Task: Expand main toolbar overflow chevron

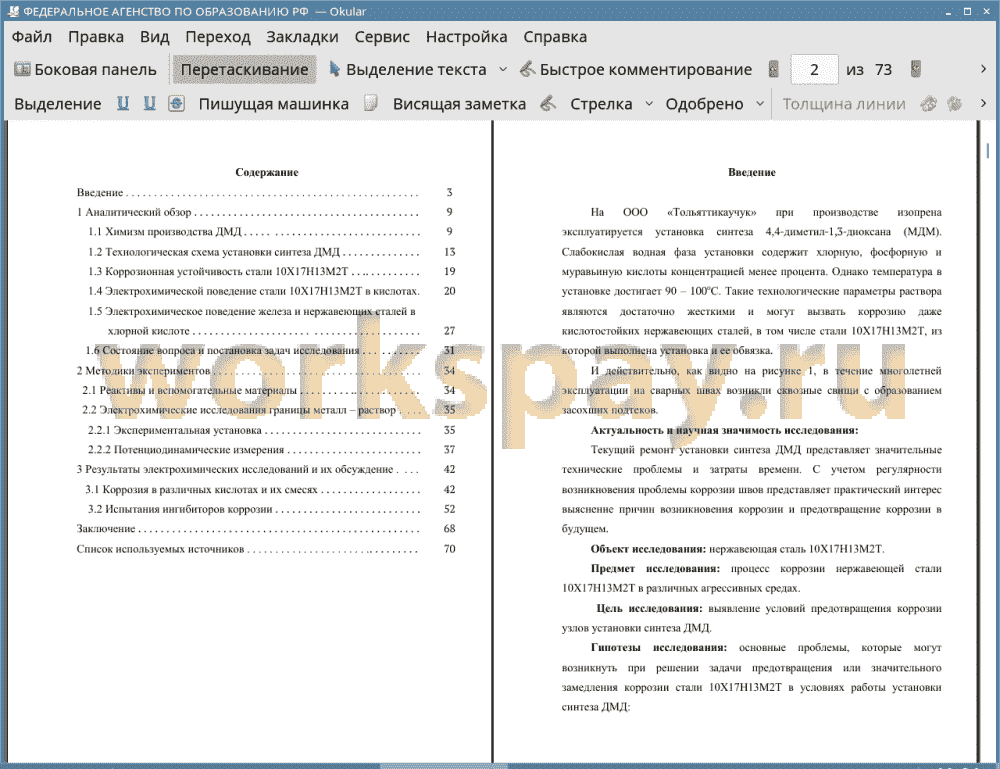Action: (x=983, y=69)
